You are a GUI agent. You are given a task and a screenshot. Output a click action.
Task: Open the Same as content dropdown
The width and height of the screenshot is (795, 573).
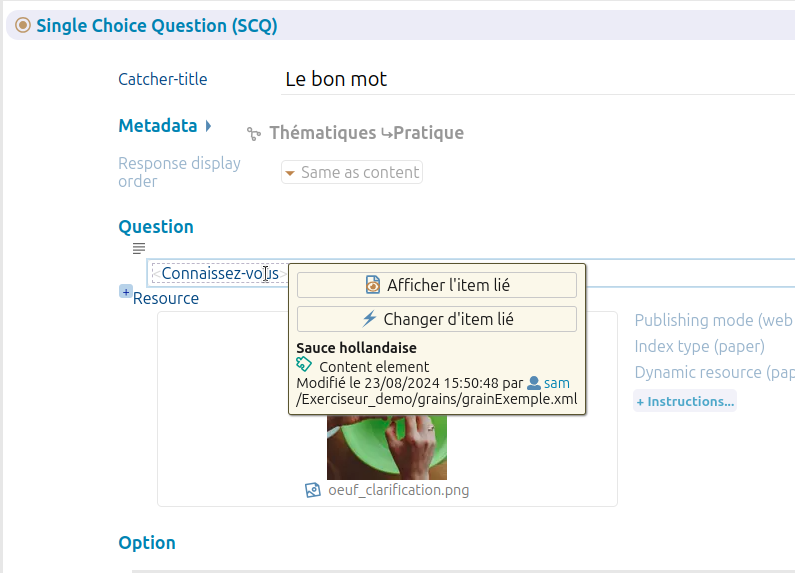click(352, 172)
